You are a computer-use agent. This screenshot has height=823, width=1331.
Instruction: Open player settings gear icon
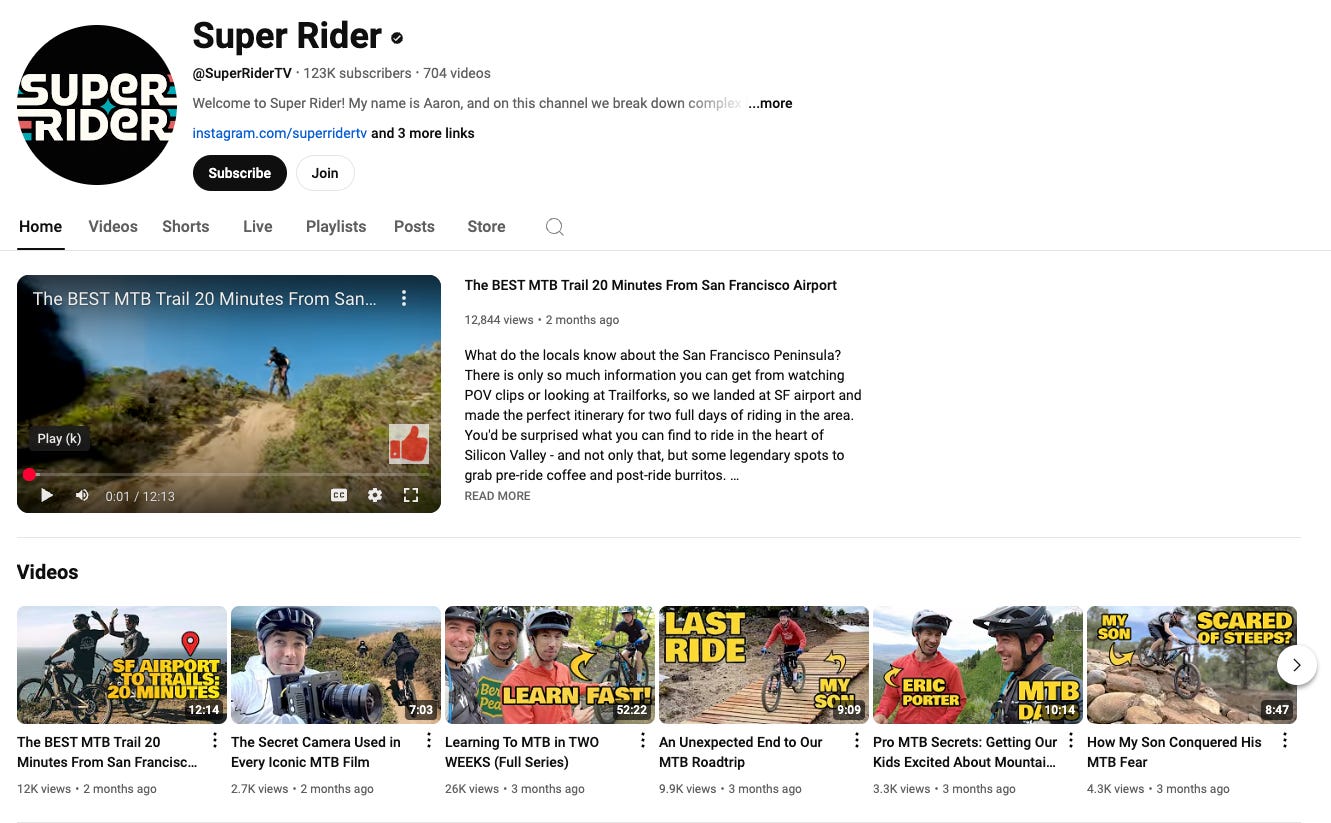coord(375,495)
